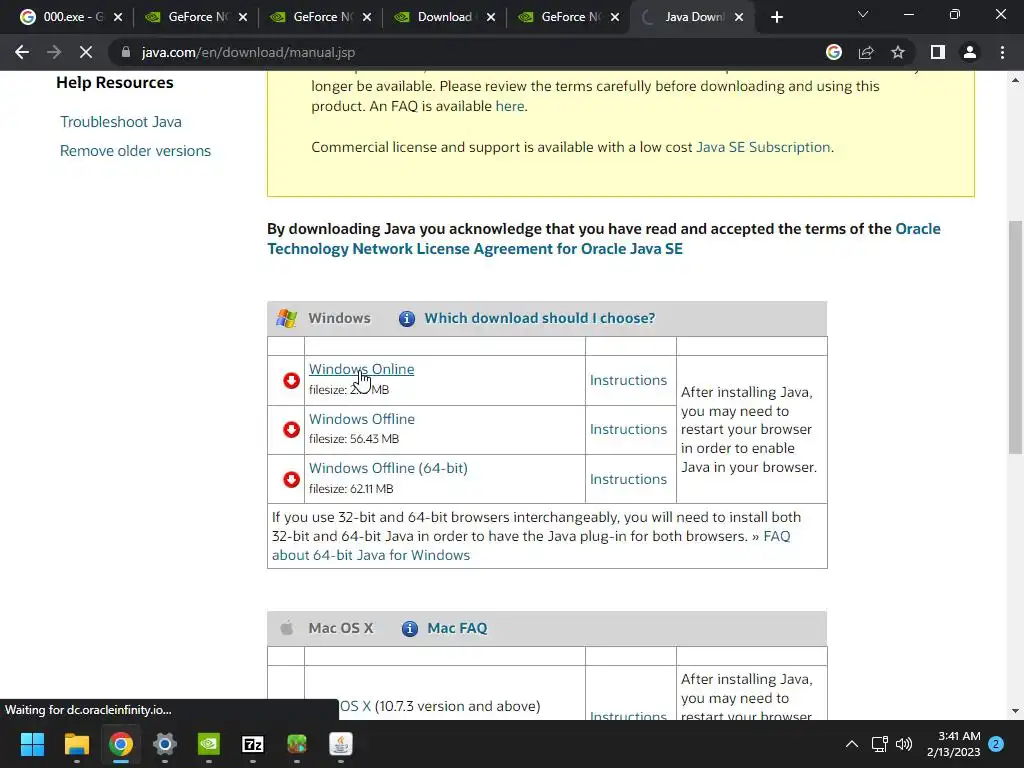Click red download arrow for Windows Online
Image resolution: width=1024 pixels, height=768 pixels.
tap(291, 380)
